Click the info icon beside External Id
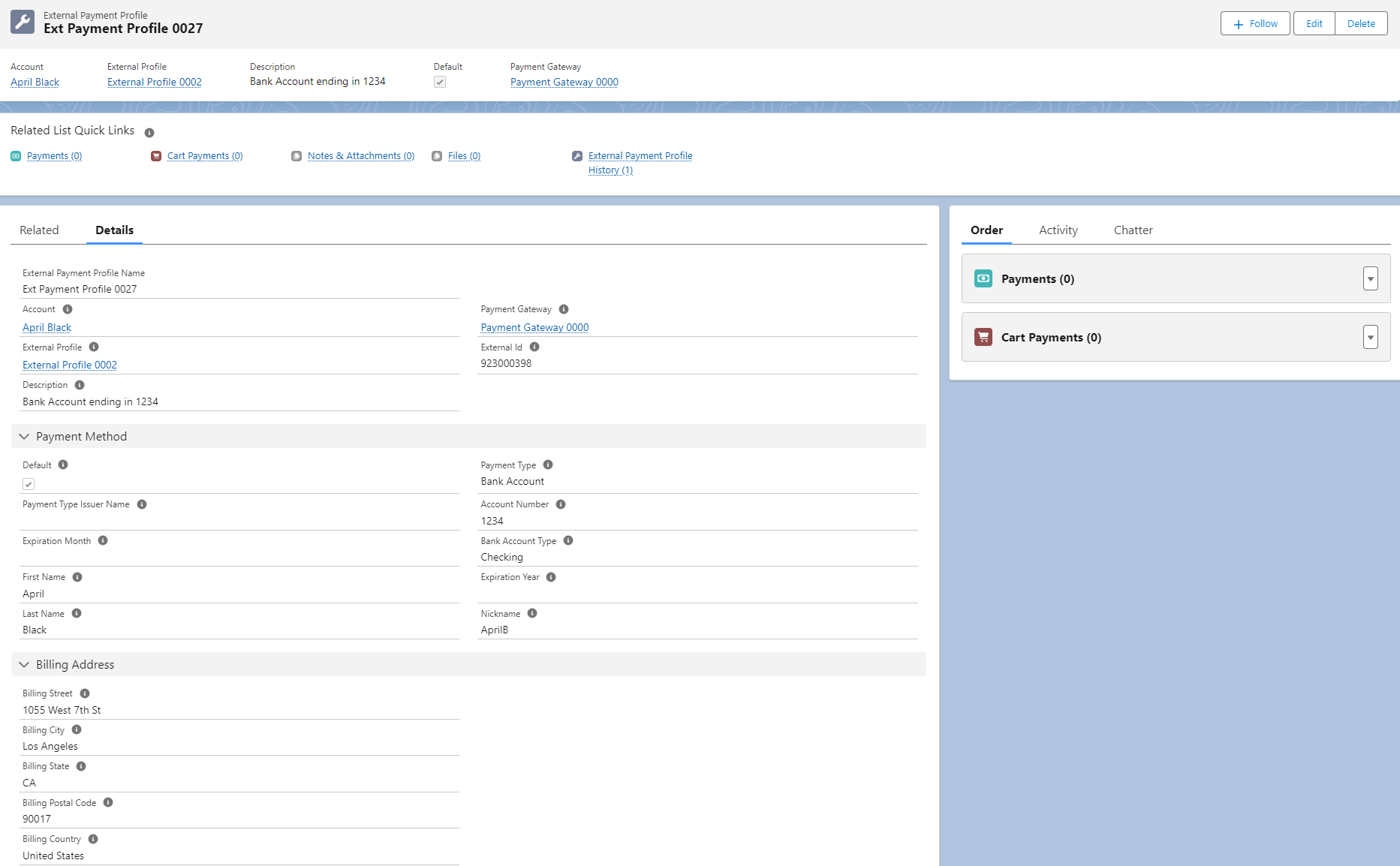The image size is (1400, 866). click(534, 347)
